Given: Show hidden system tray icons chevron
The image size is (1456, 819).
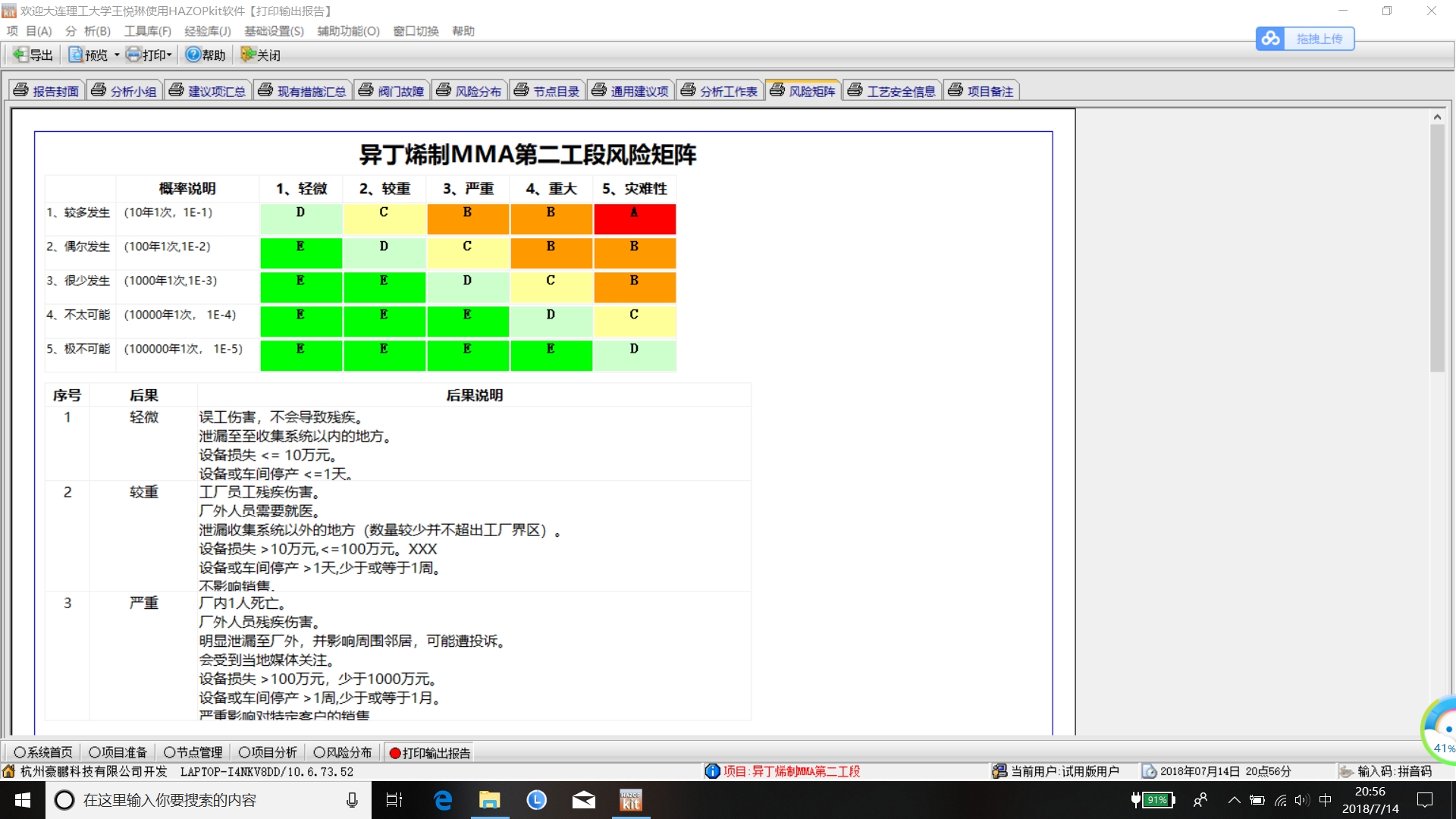Looking at the screenshot, I should tap(1234, 800).
